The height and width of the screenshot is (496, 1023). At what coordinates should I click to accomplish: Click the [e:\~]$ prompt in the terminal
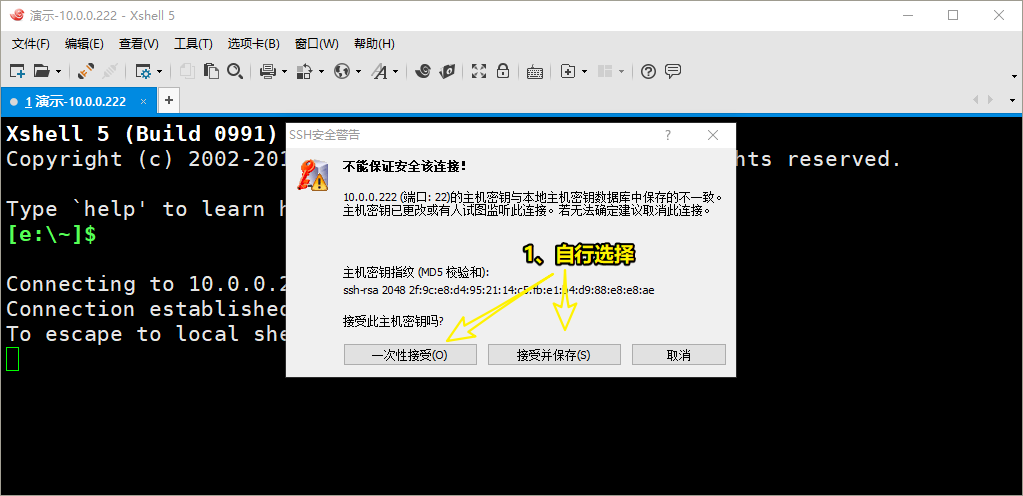click(52, 234)
